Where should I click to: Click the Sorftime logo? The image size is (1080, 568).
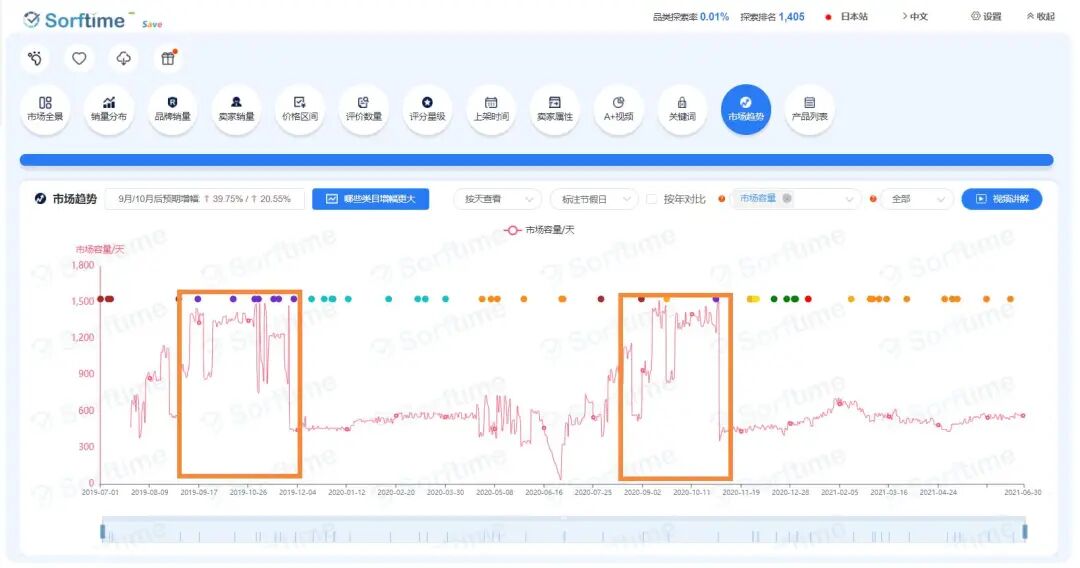(74, 20)
